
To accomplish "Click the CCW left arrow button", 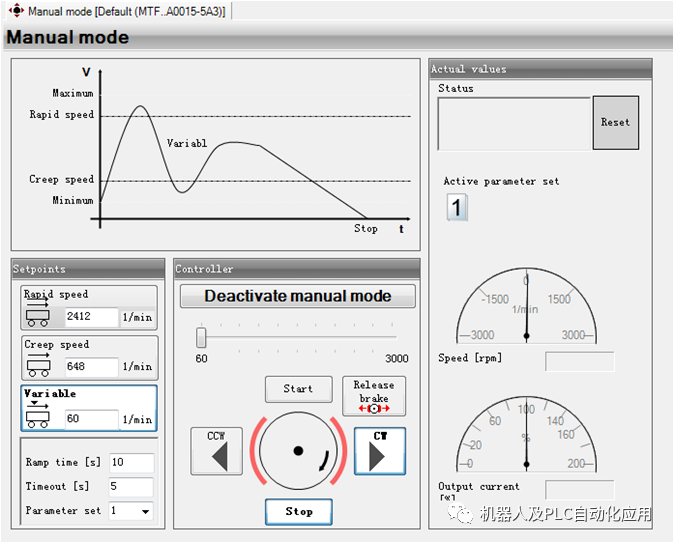I will [x=217, y=451].
